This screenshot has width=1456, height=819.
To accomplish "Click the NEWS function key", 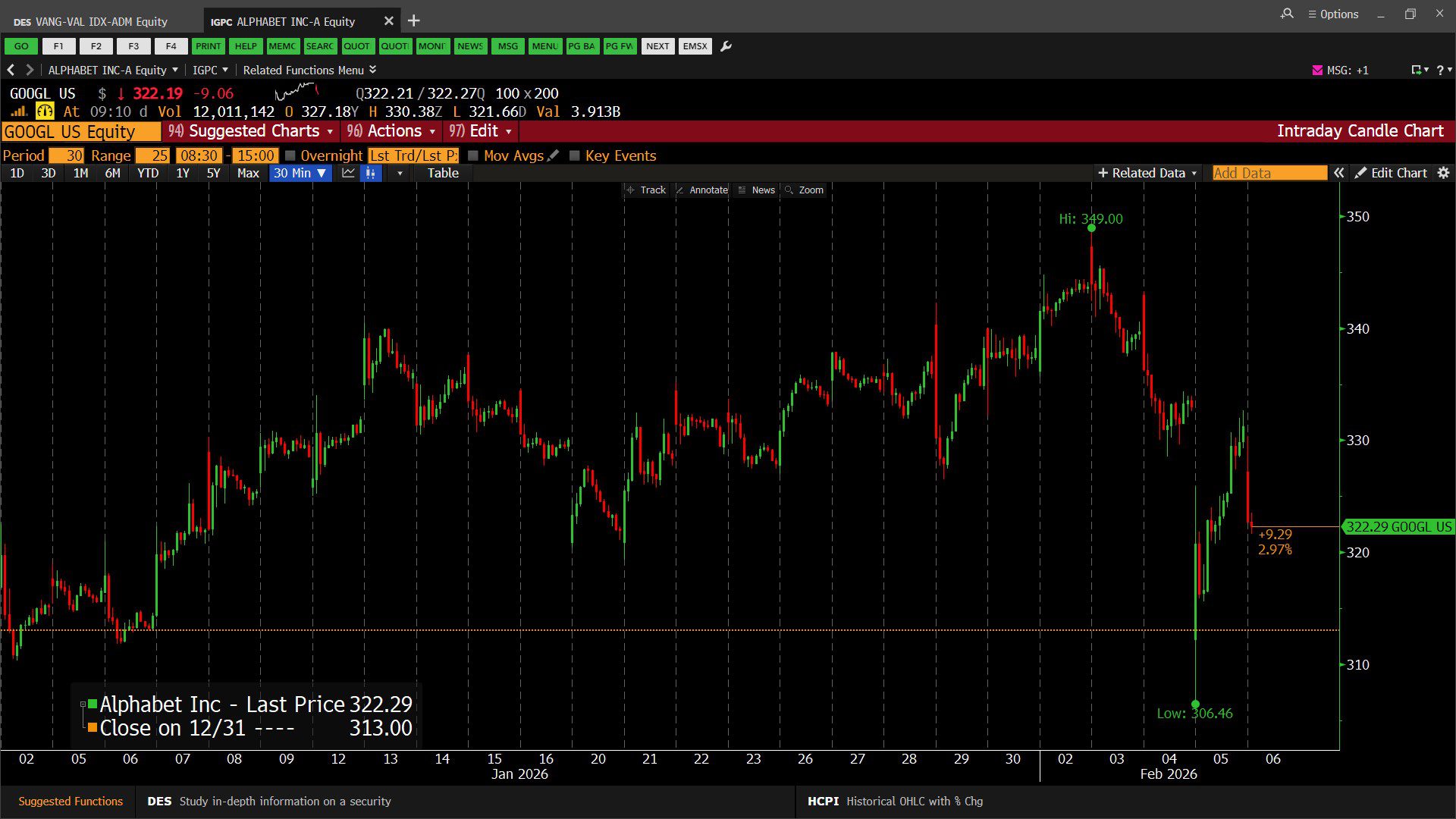I will point(470,46).
